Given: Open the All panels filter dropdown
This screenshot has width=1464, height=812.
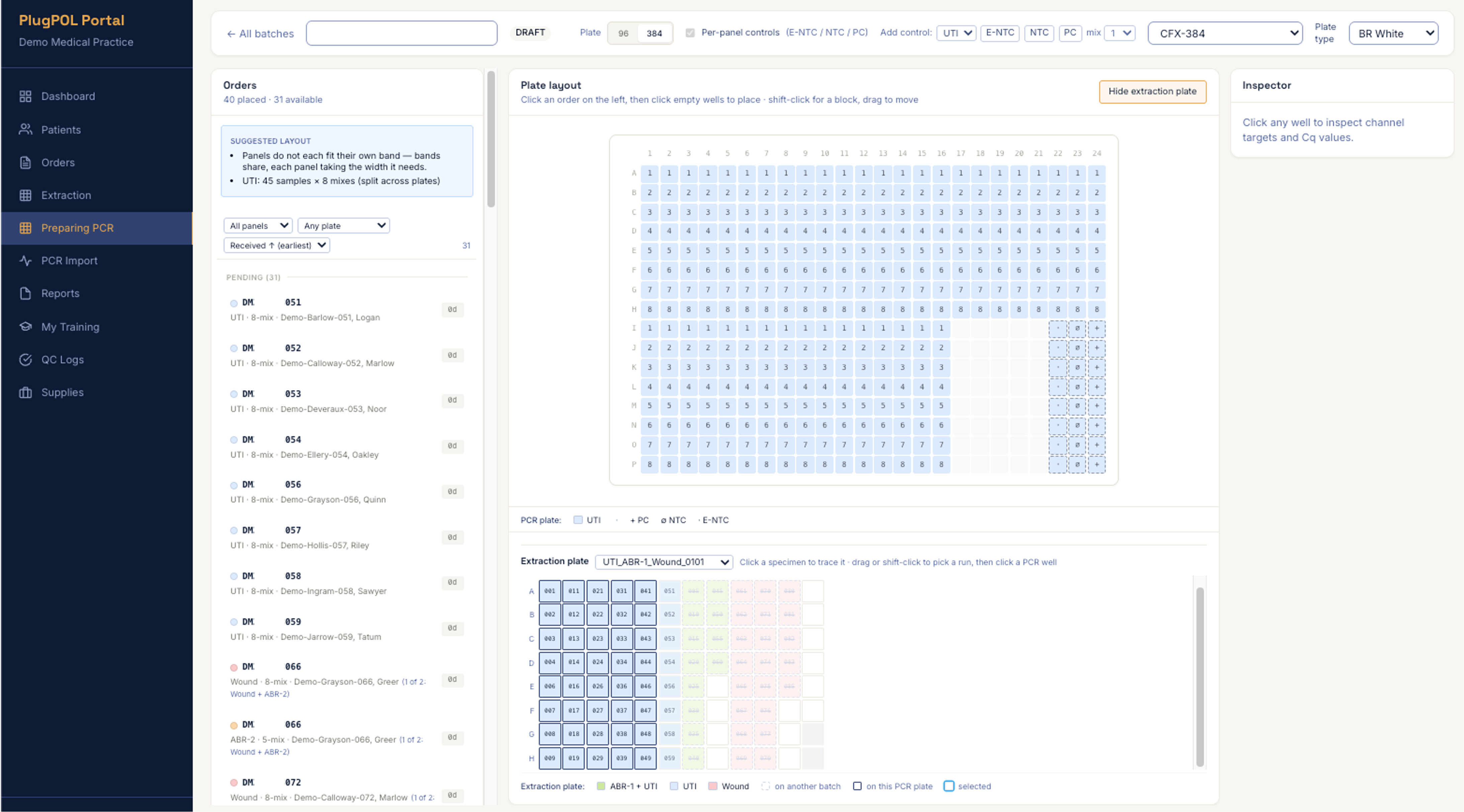Looking at the screenshot, I should coord(258,225).
